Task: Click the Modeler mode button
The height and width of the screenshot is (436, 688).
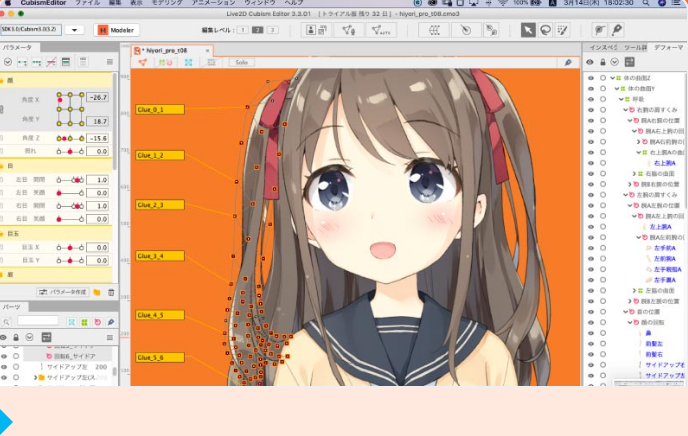Action: 116,30
